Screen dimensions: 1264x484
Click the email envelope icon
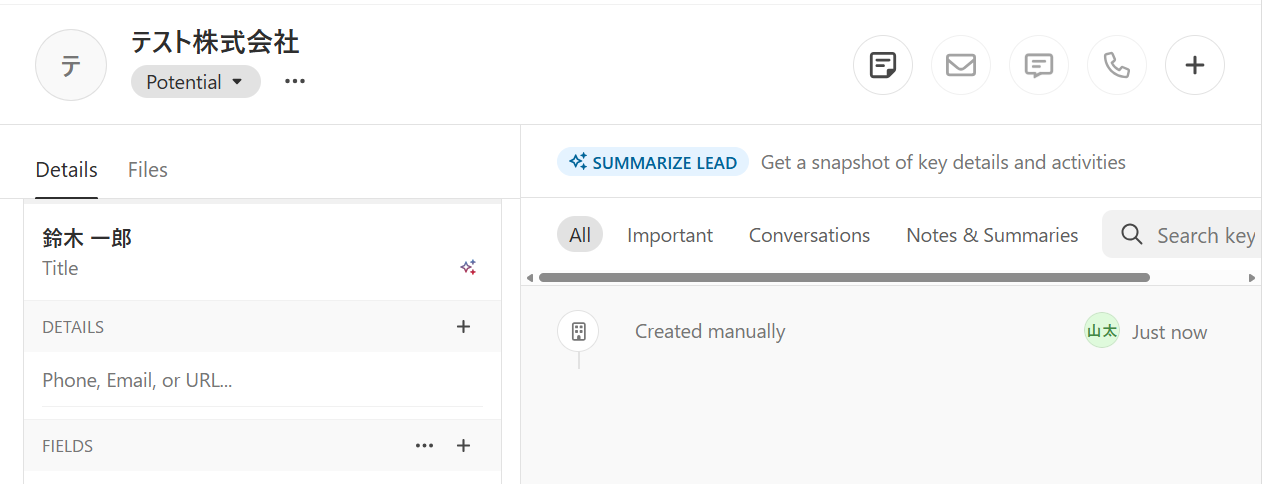click(x=960, y=66)
